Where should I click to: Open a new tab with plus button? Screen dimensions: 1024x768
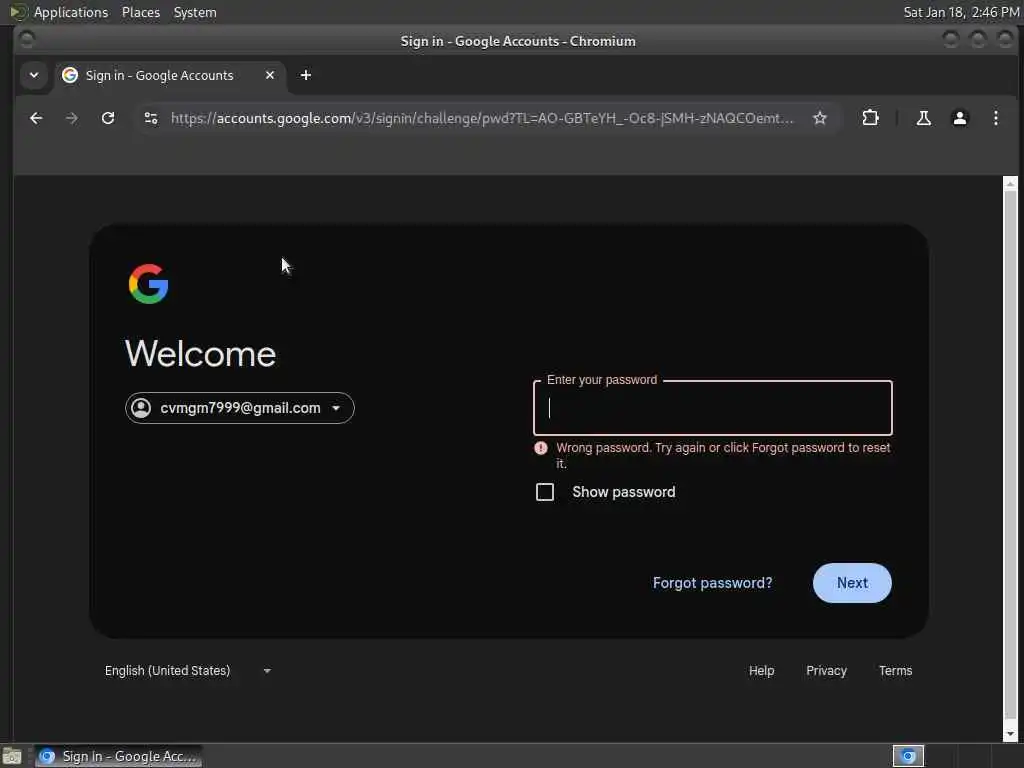[306, 75]
